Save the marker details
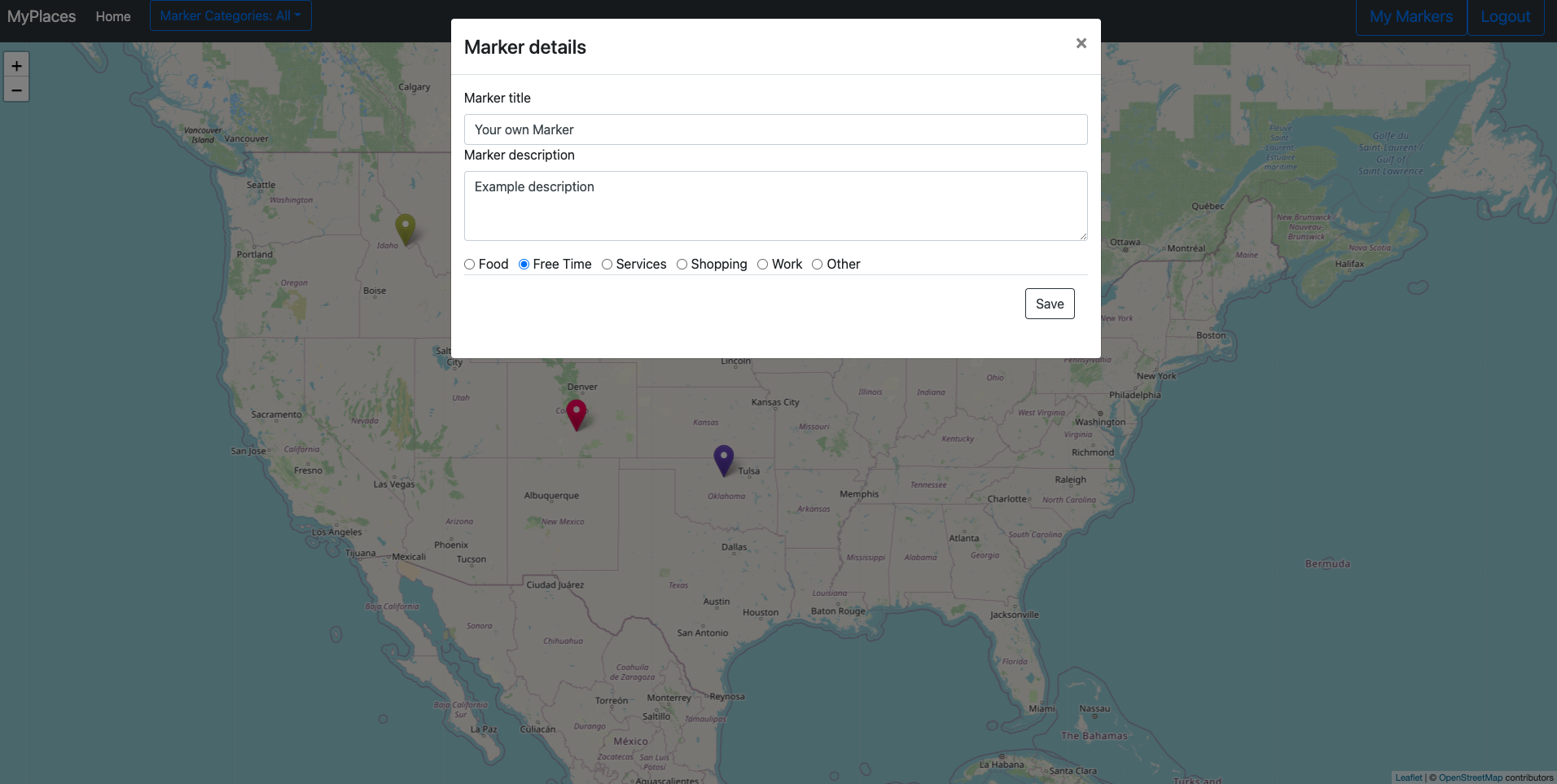Viewport: 1557px width, 784px height. (x=1050, y=304)
